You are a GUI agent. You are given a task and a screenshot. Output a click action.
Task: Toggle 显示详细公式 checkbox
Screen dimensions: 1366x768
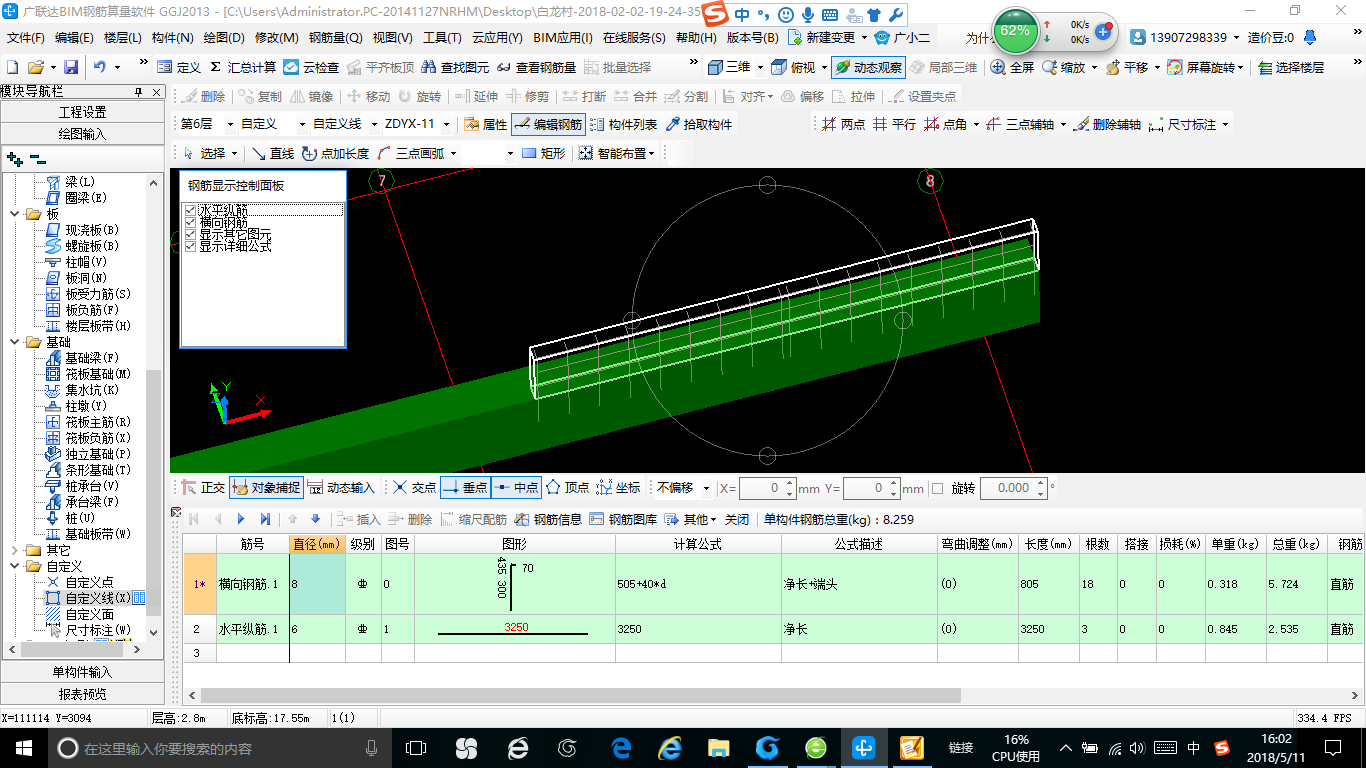(x=190, y=246)
